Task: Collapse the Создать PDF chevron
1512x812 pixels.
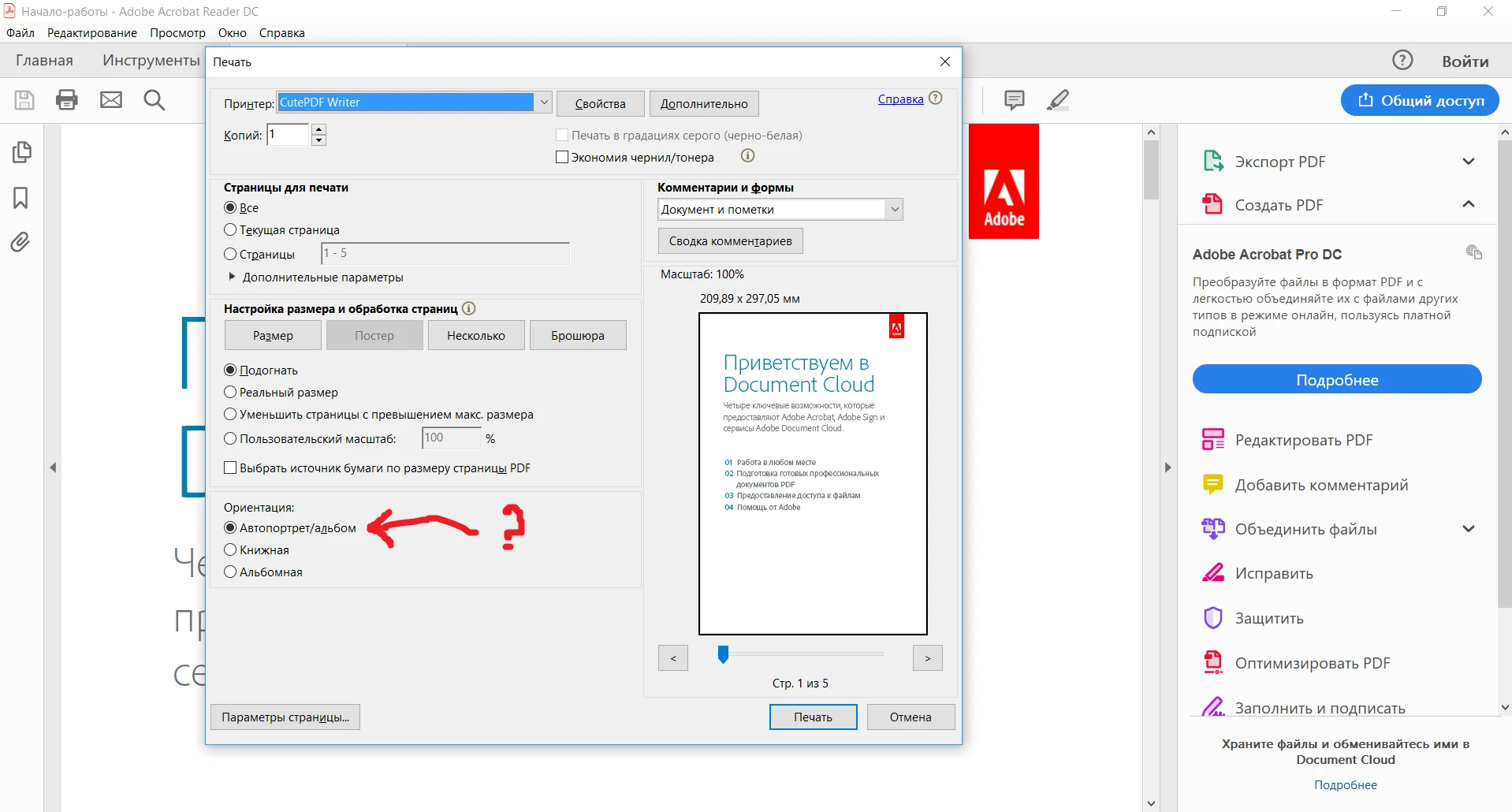Action: (x=1468, y=204)
